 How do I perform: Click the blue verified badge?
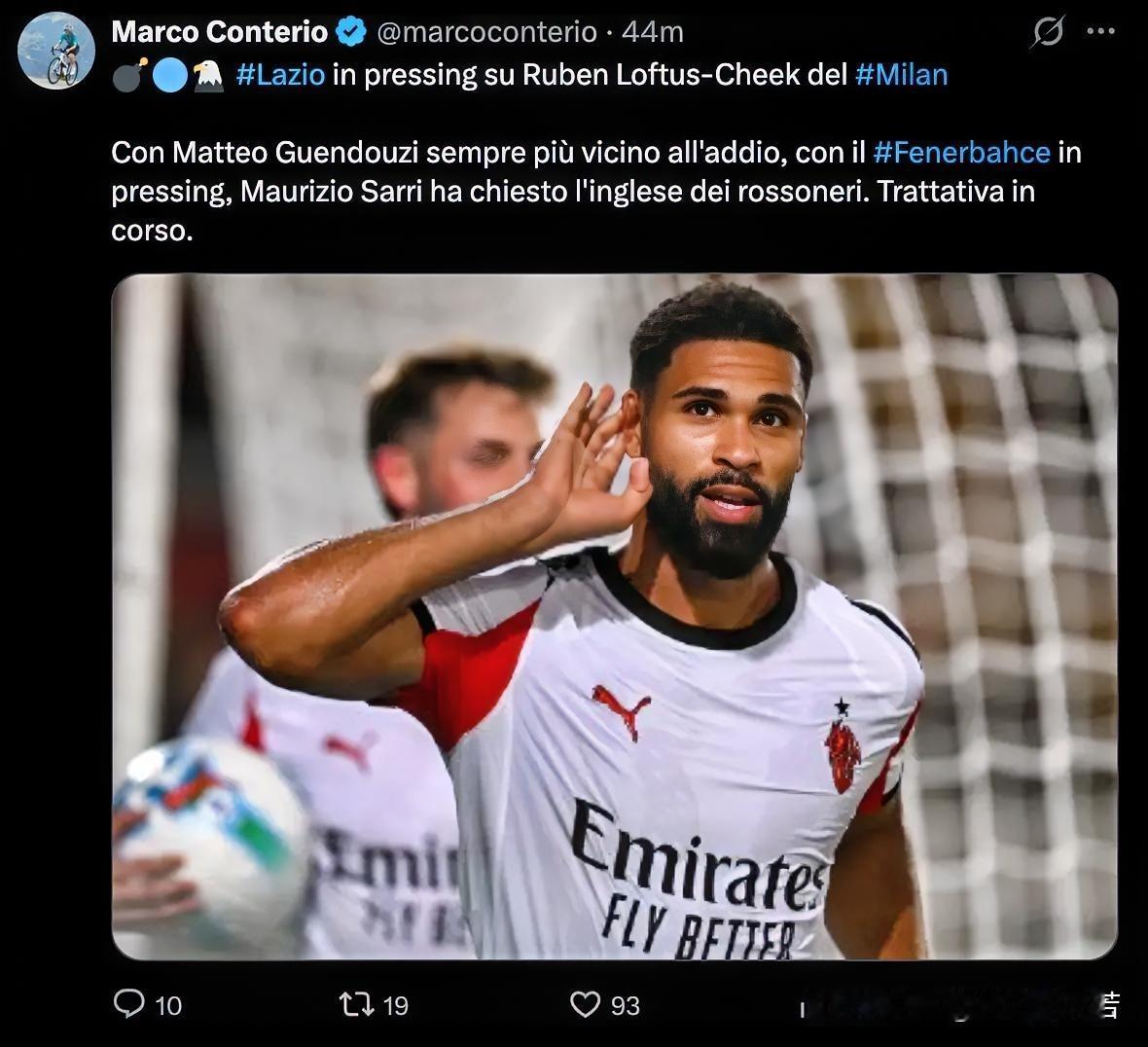[x=350, y=32]
